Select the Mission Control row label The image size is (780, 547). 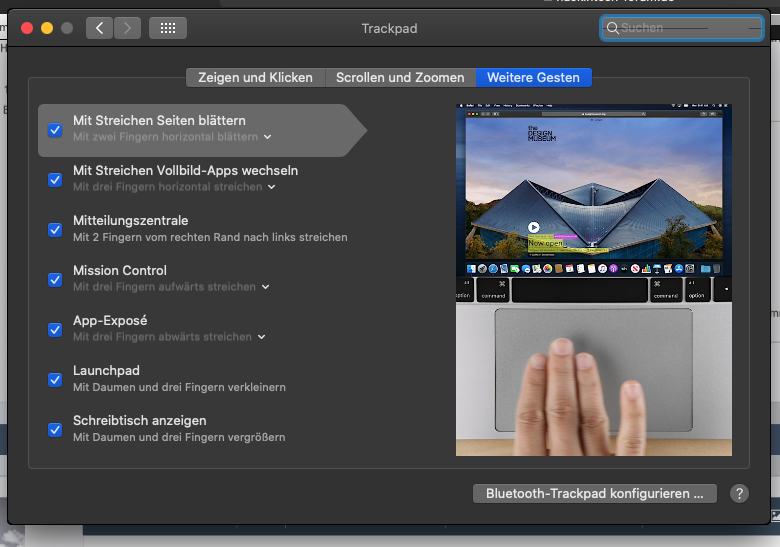click(x=119, y=271)
